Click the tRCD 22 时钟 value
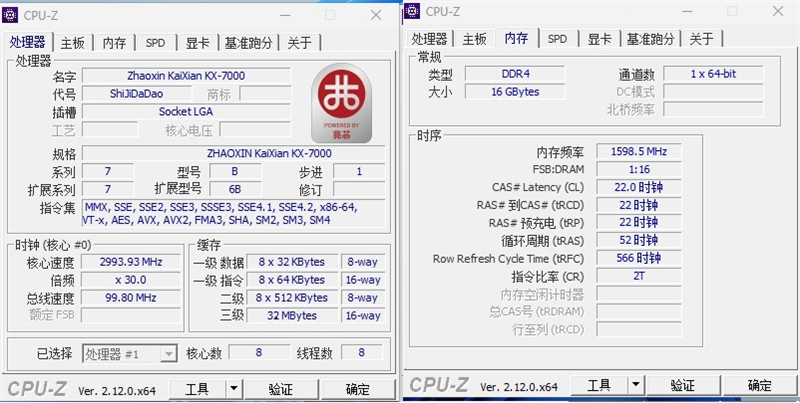This screenshot has width=800, height=403. point(639,205)
